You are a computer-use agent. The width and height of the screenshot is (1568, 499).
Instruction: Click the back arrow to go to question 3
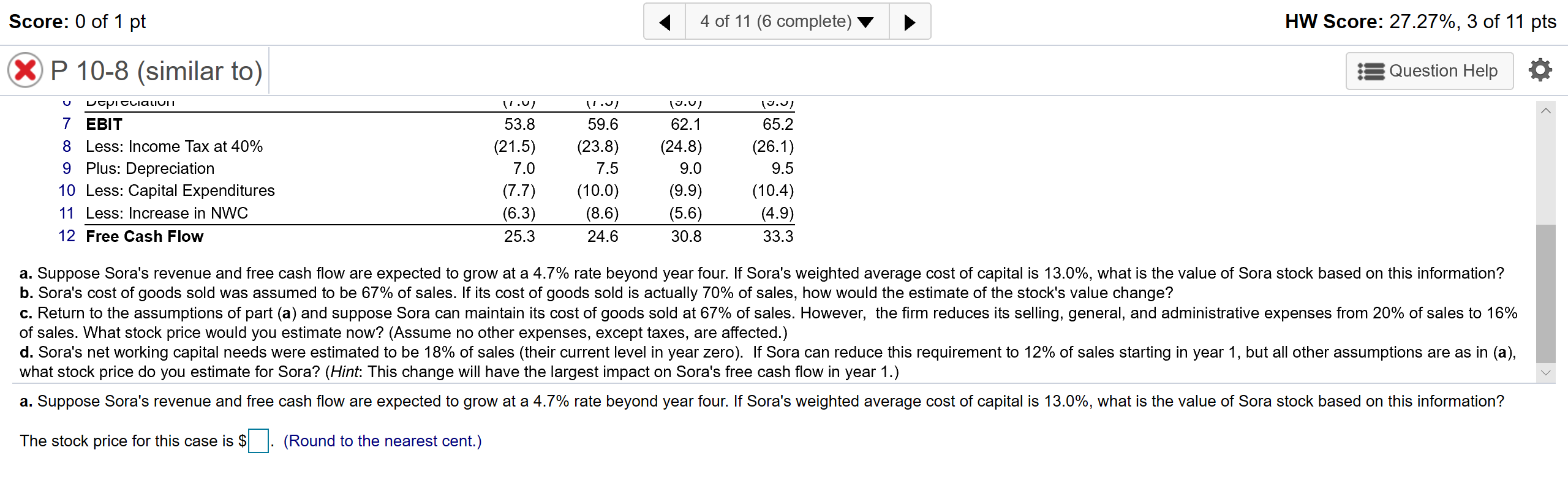coord(665,20)
